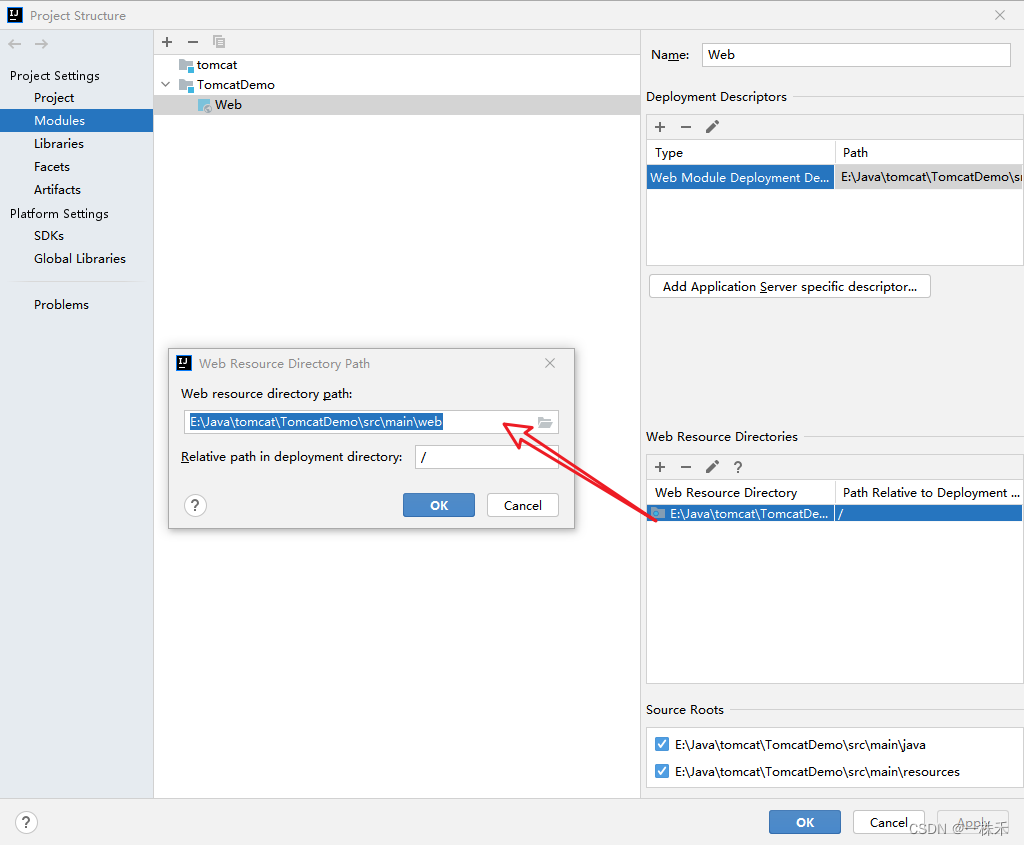Click the Type column header
The image size is (1024, 845).
741,153
